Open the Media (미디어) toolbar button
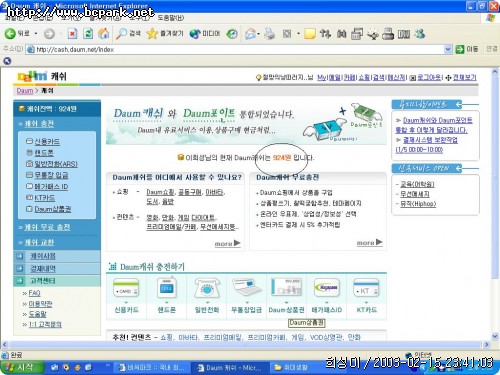This screenshot has width=500, height=375. tap(205, 33)
